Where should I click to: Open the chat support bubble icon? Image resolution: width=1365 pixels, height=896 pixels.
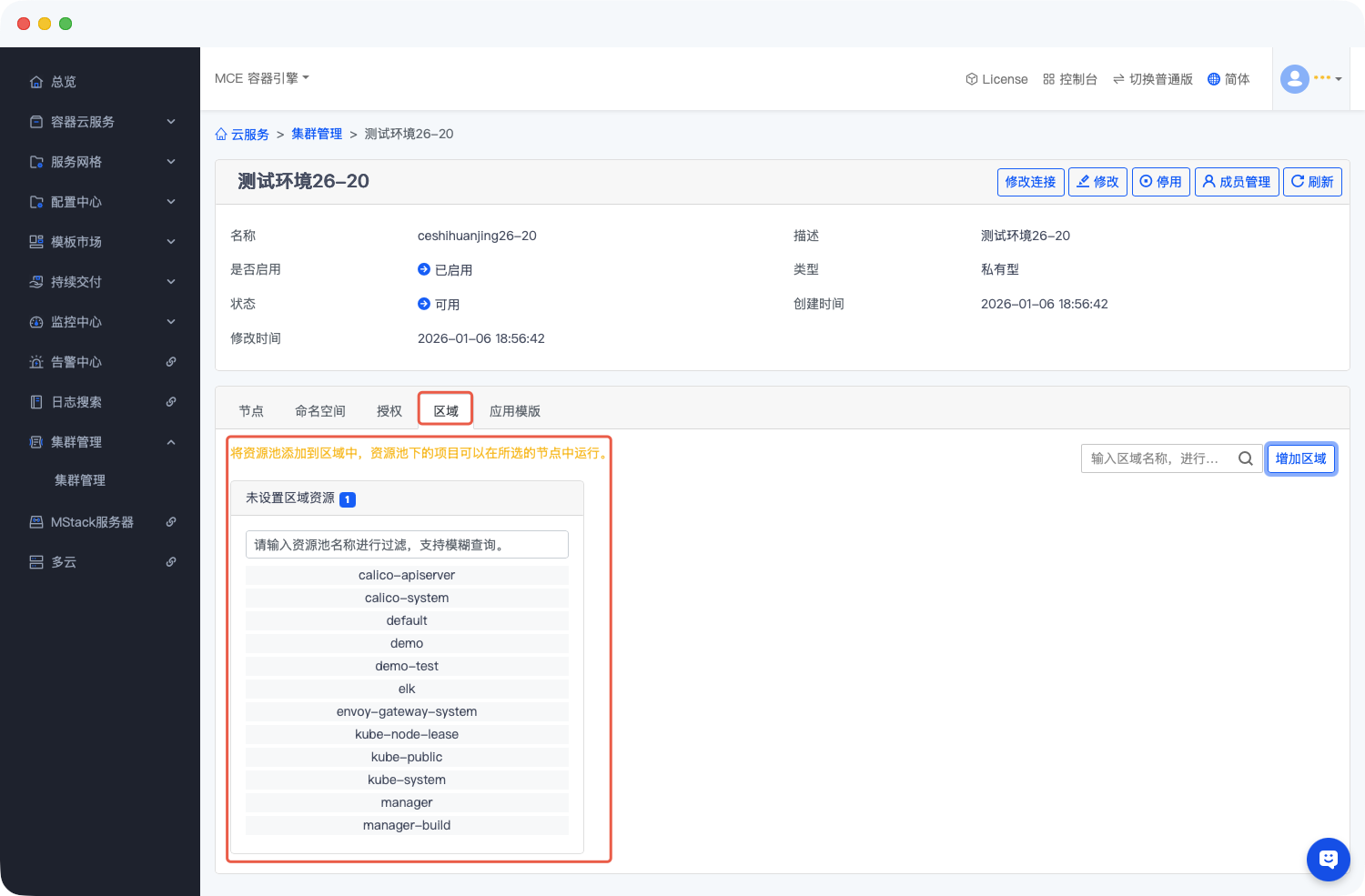point(1328,859)
